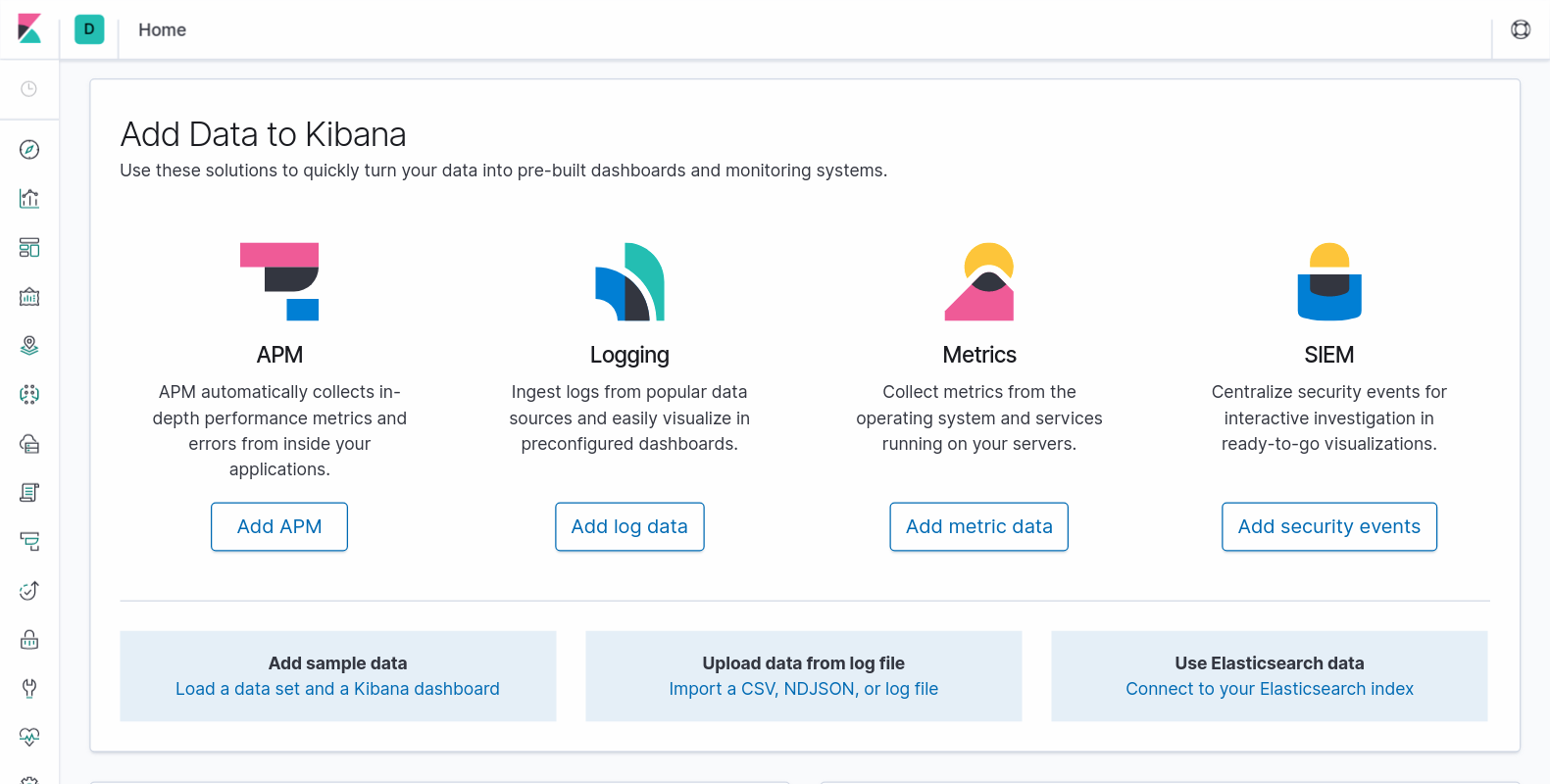Open Uptime from the sidebar icon
Image resolution: width=1550 pixels, height=784 pixels.
(x=29, y=591)
